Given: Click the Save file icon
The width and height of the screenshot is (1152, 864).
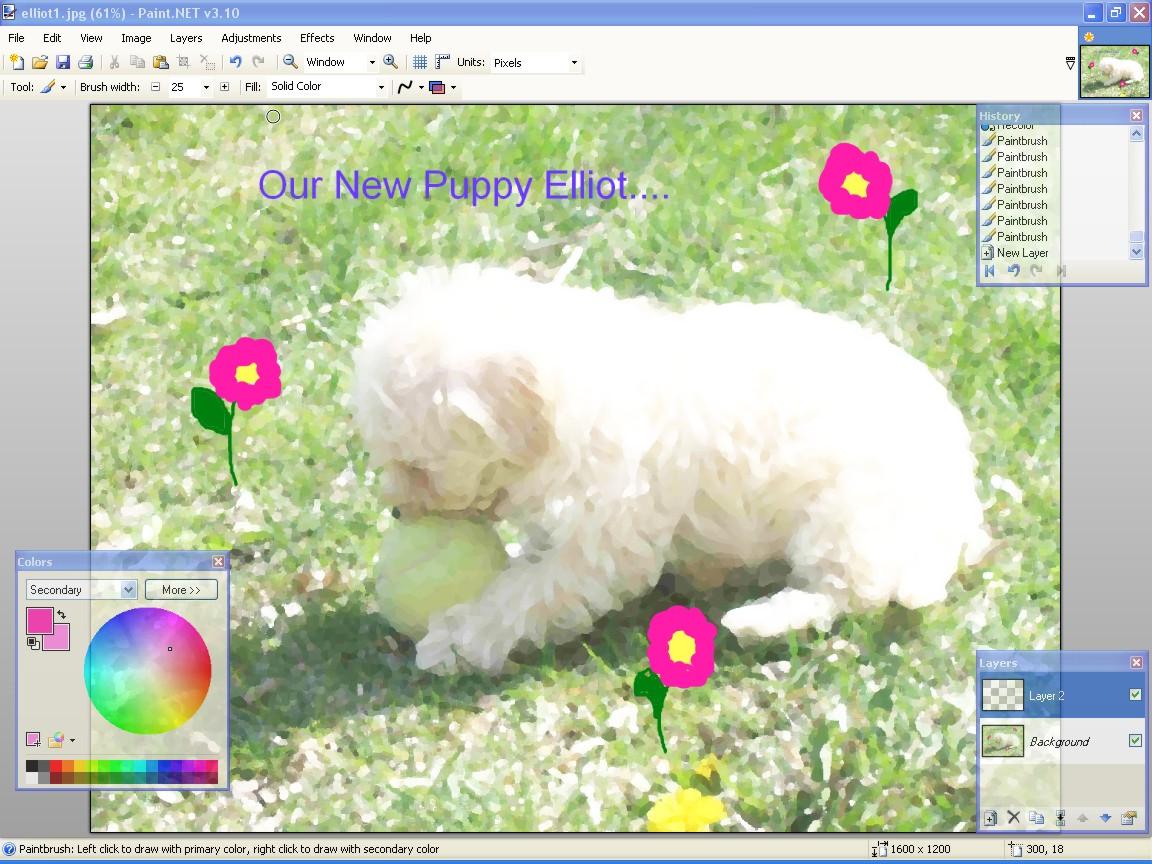Looking at the screenshot, I should click(62, 62).
